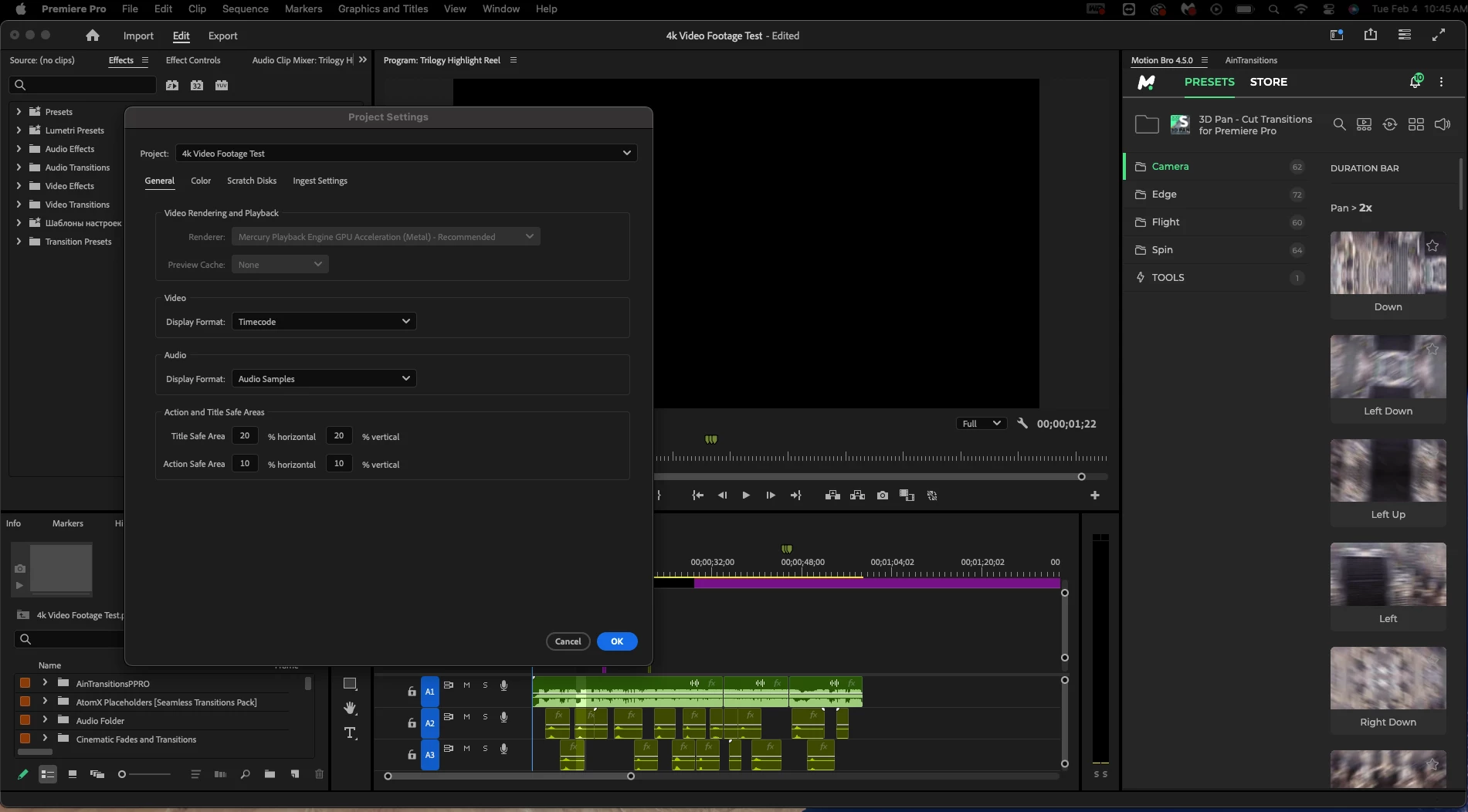Click the AinTransitionsPPRO orange label swatch
The width and height of the screenshot is (1468, 812).
25,683
